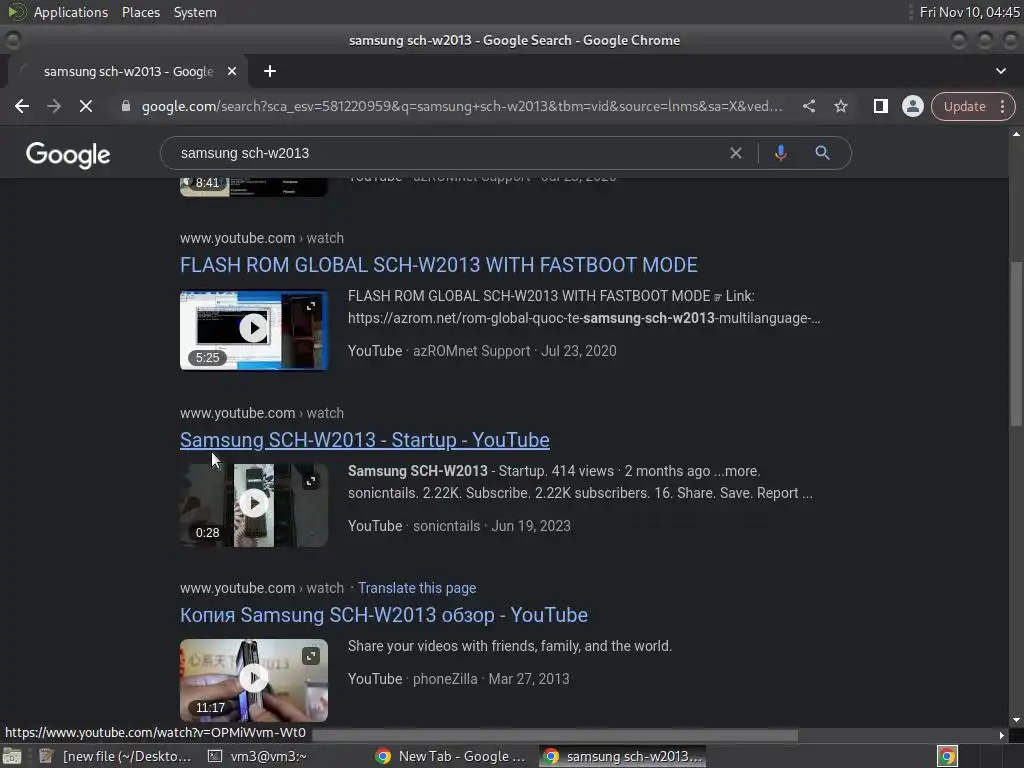Screen dimensions: 1024x768
Task: Play the 0:28 Startup video thumbnail
Action: coord(253,504)
